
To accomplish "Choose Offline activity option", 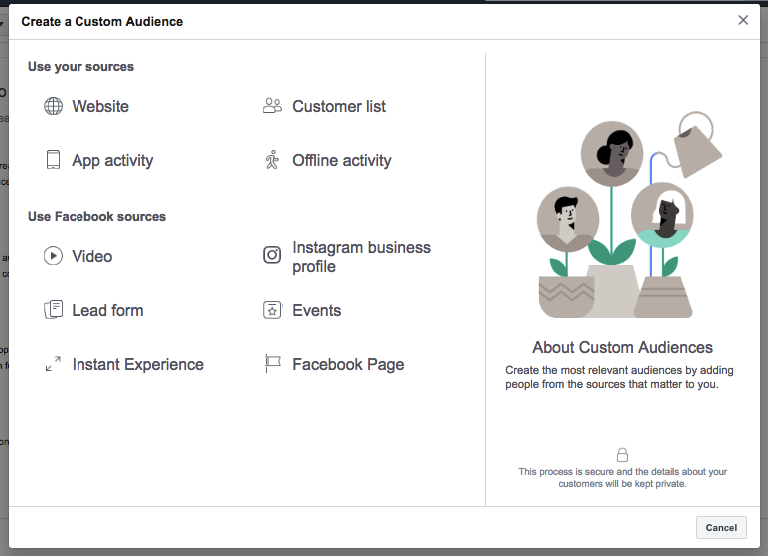I will click(x=342, y=160).
